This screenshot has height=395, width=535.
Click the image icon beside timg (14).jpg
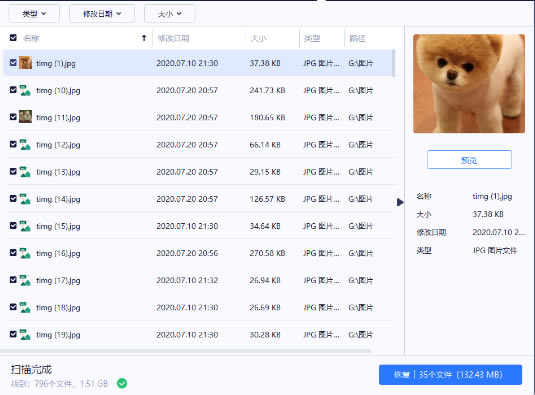tap(25, 199)
